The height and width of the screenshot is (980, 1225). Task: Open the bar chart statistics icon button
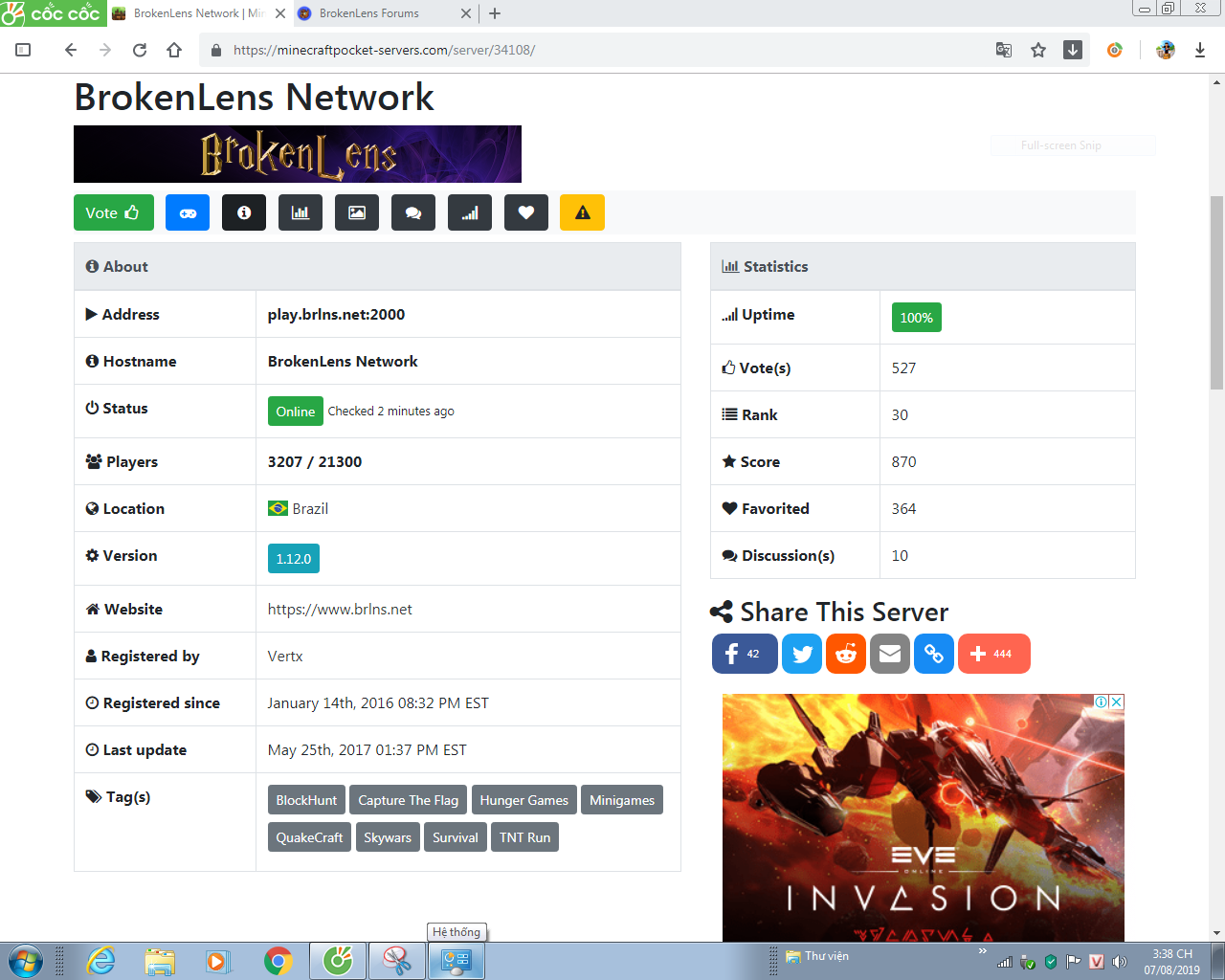tap(301, 212)
